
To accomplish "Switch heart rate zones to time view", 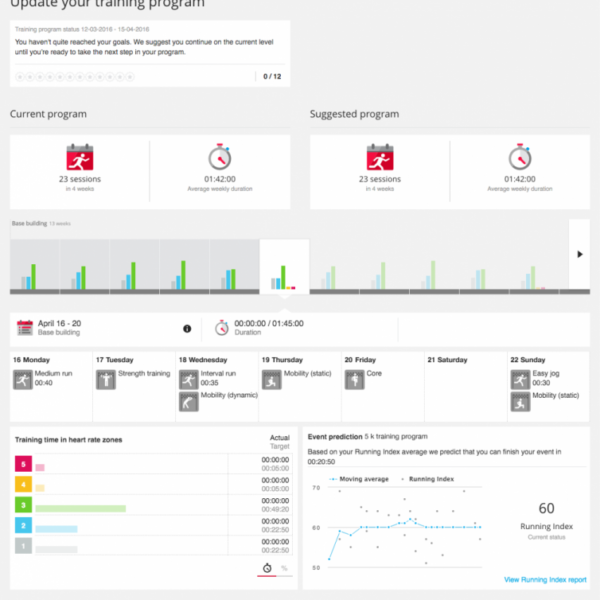I will [x=267, y=568].
